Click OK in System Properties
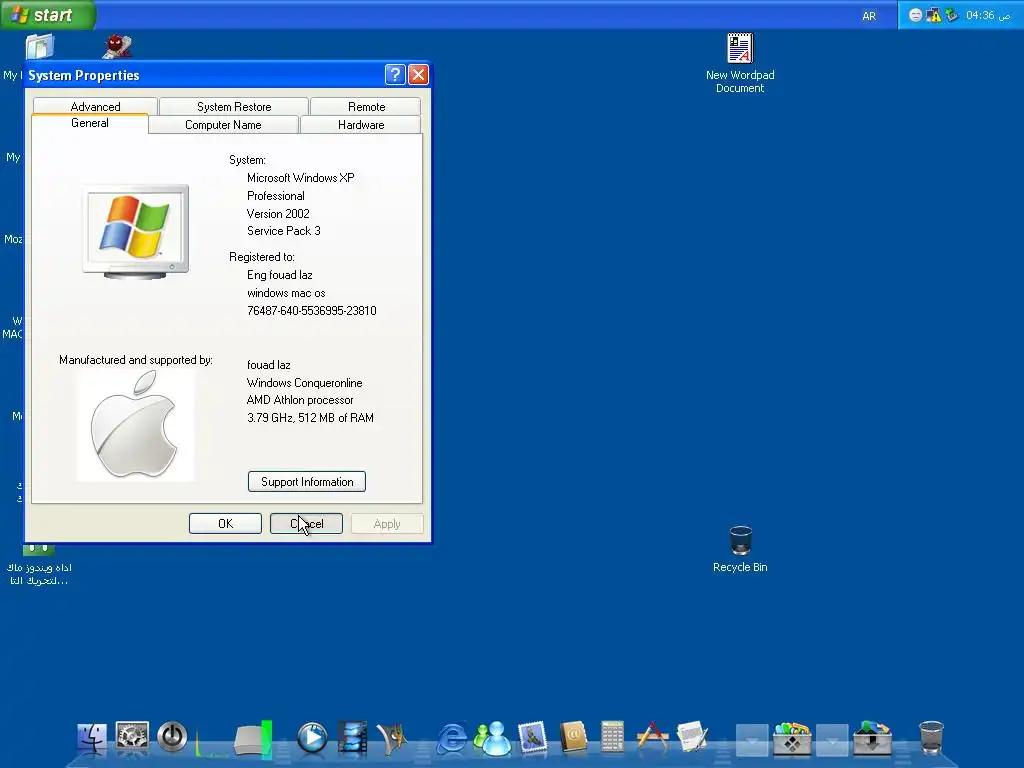Image resolution: width=1024 pixels, height=768 pixels. tap(225, 524)
